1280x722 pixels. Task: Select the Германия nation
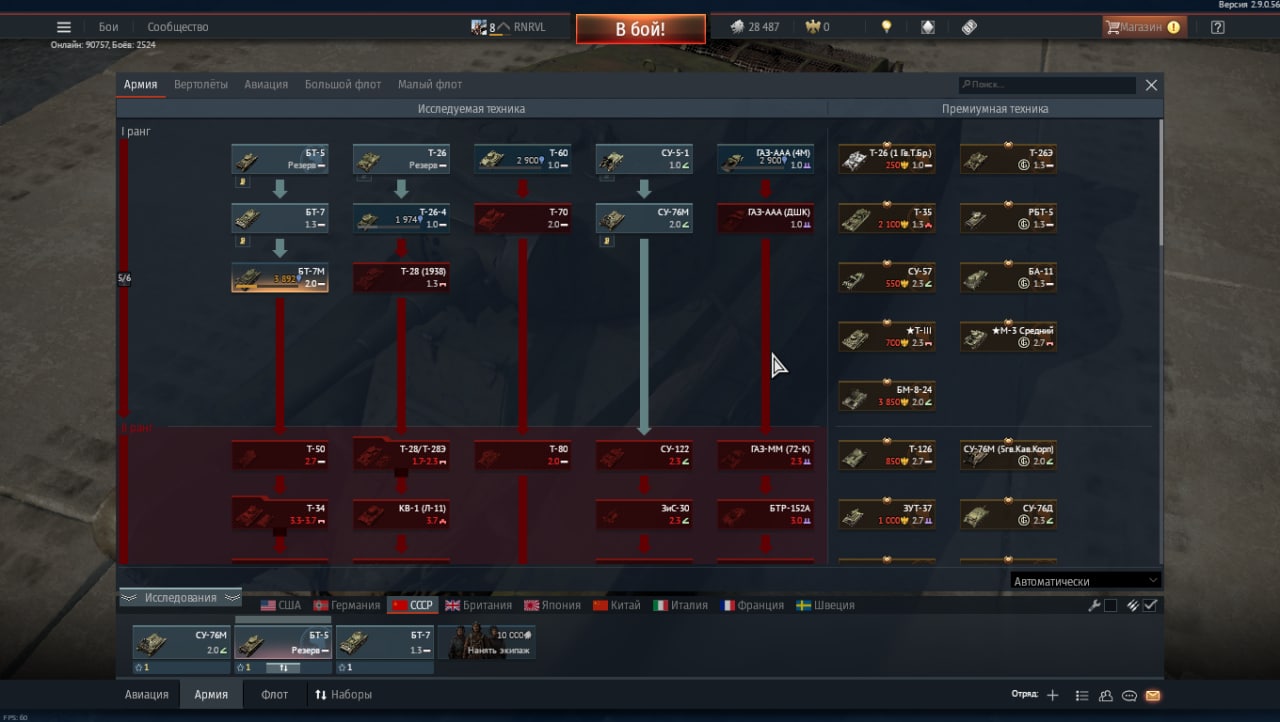click(x=346, y=605)
